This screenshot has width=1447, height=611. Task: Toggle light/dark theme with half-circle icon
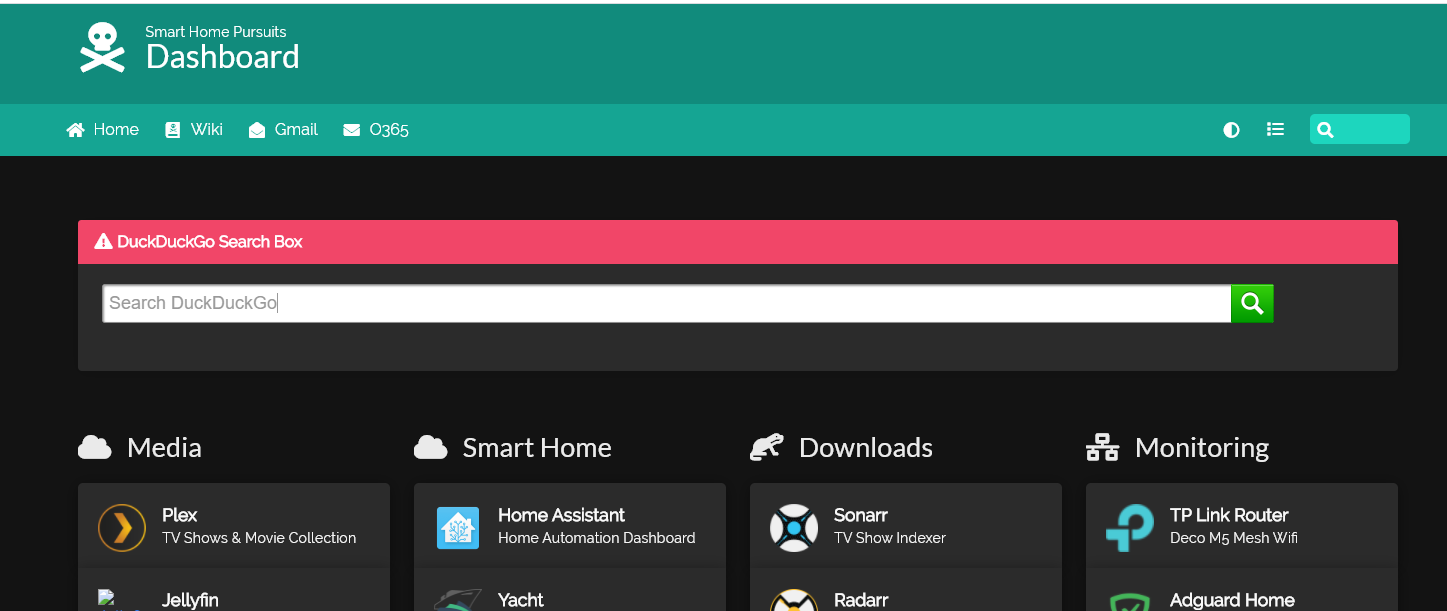(1231, 130)
